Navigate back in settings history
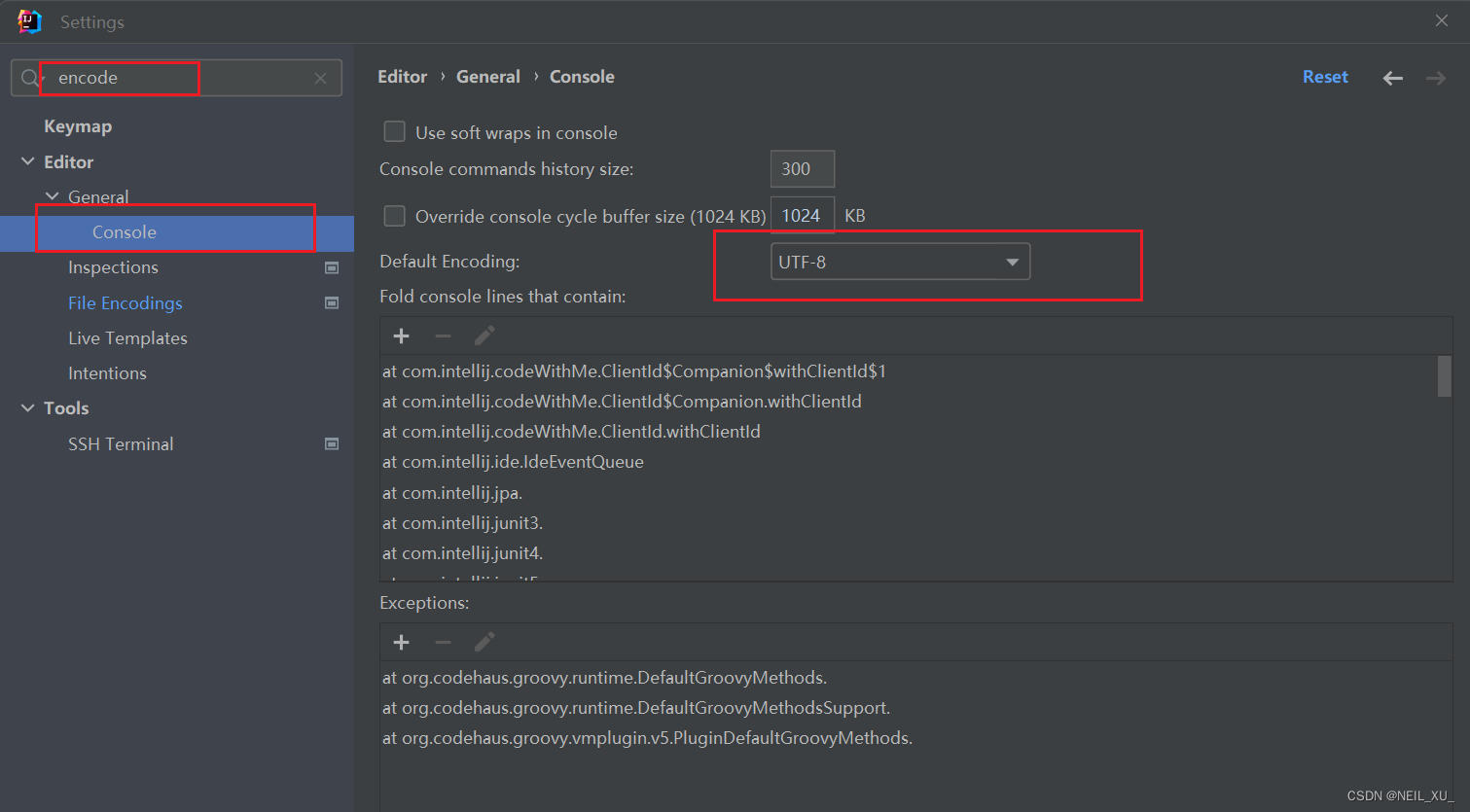1470x812 pixels. click(x=1392, y=78)
